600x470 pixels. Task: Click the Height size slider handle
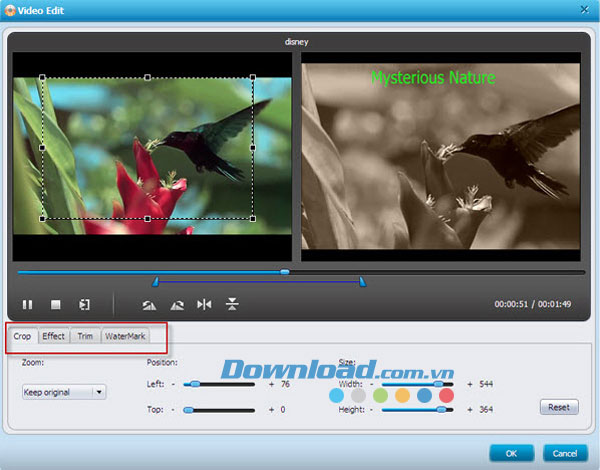click(441, 410)
